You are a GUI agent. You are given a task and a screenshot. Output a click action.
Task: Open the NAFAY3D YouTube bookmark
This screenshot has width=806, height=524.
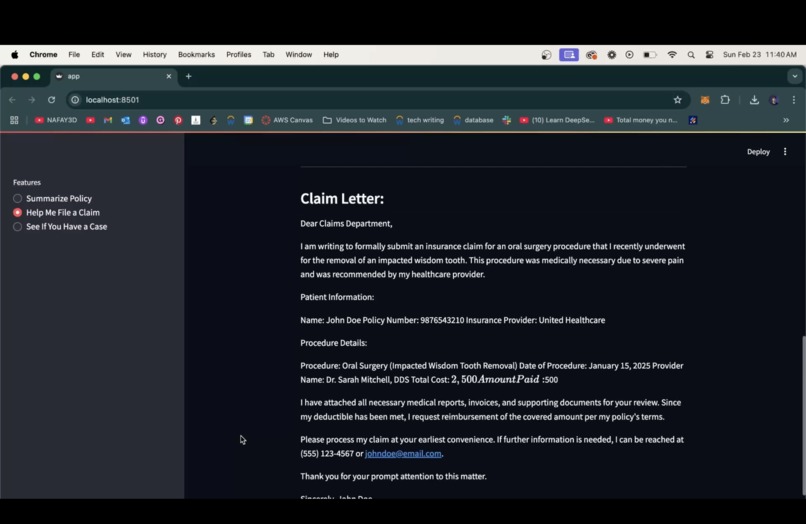56,120
